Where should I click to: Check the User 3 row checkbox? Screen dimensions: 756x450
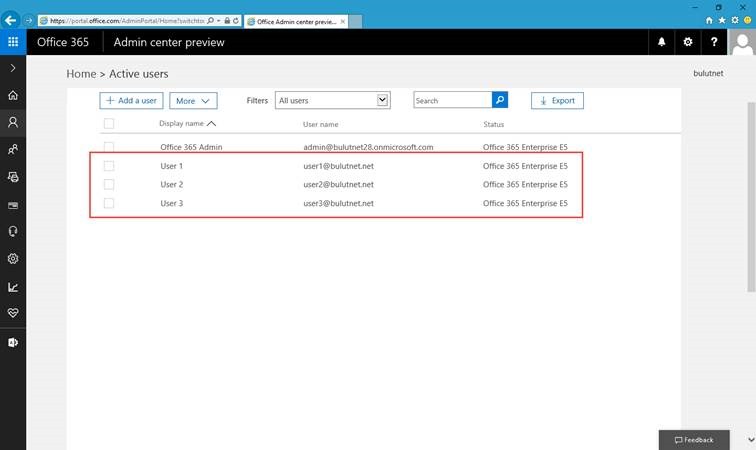pyautogui.click(x=109, y=203)
